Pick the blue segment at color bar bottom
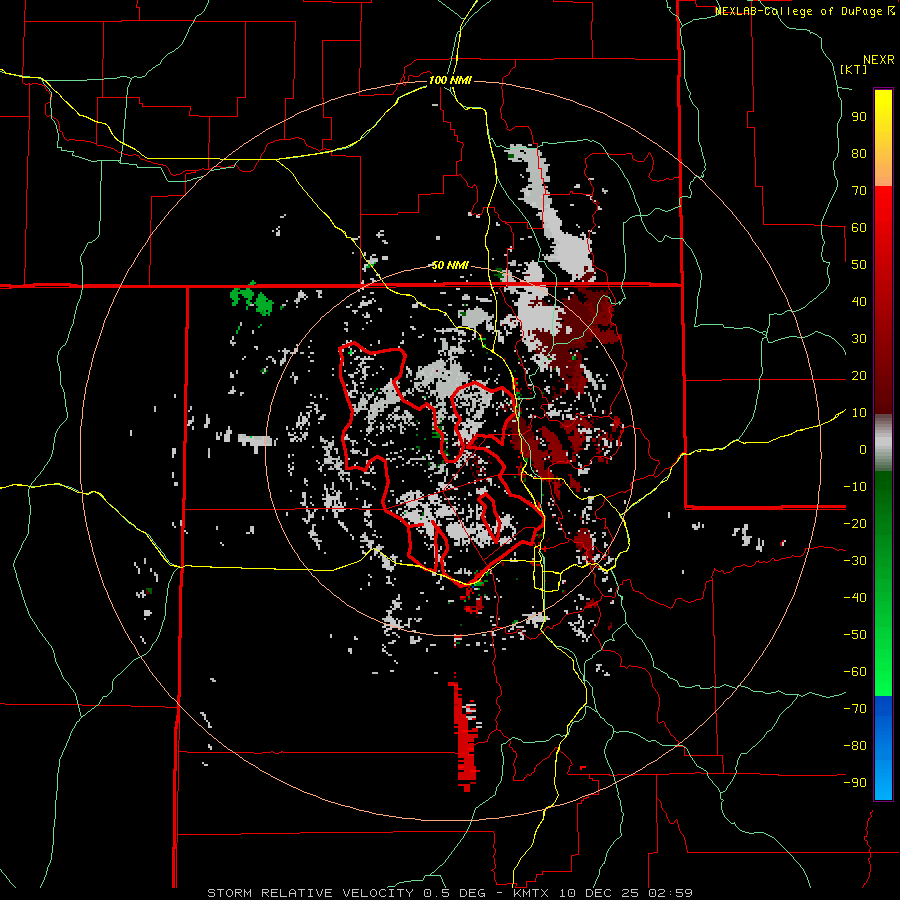 pyautogui.click(x=883, y=747)
